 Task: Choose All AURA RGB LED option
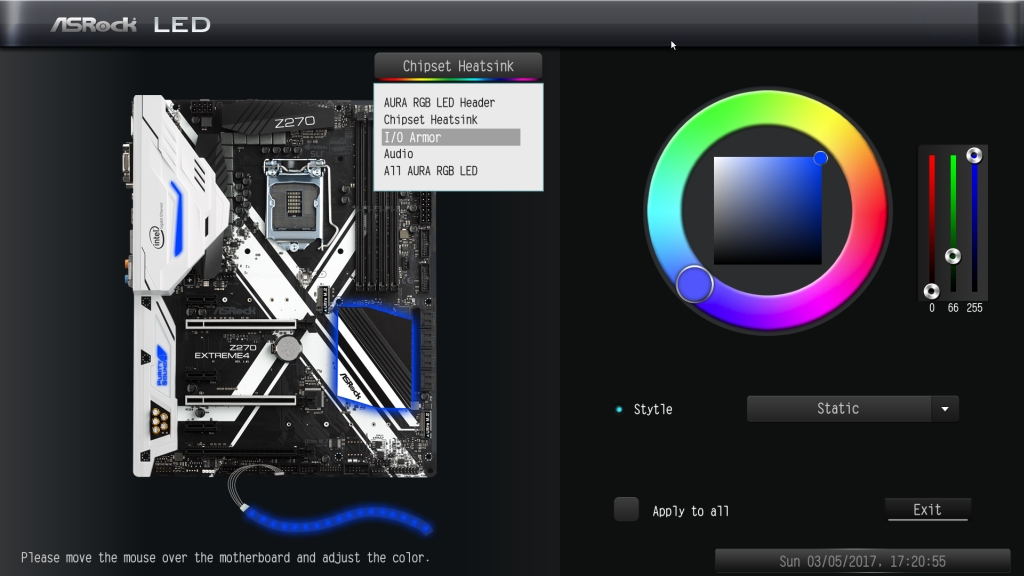tap(430, 170)
